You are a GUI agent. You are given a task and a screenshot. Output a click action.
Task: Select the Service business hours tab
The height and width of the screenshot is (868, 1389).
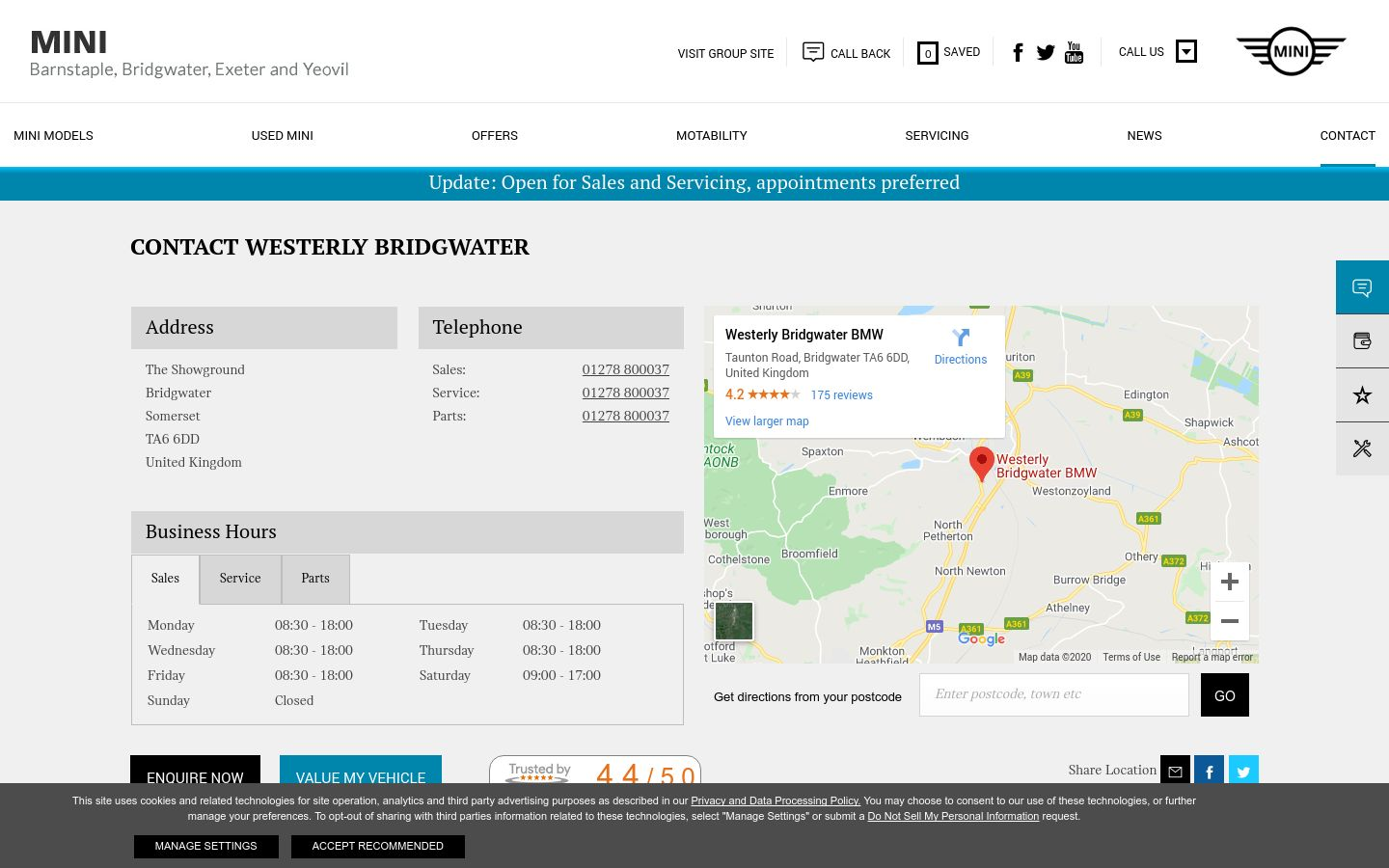(240, 579)
